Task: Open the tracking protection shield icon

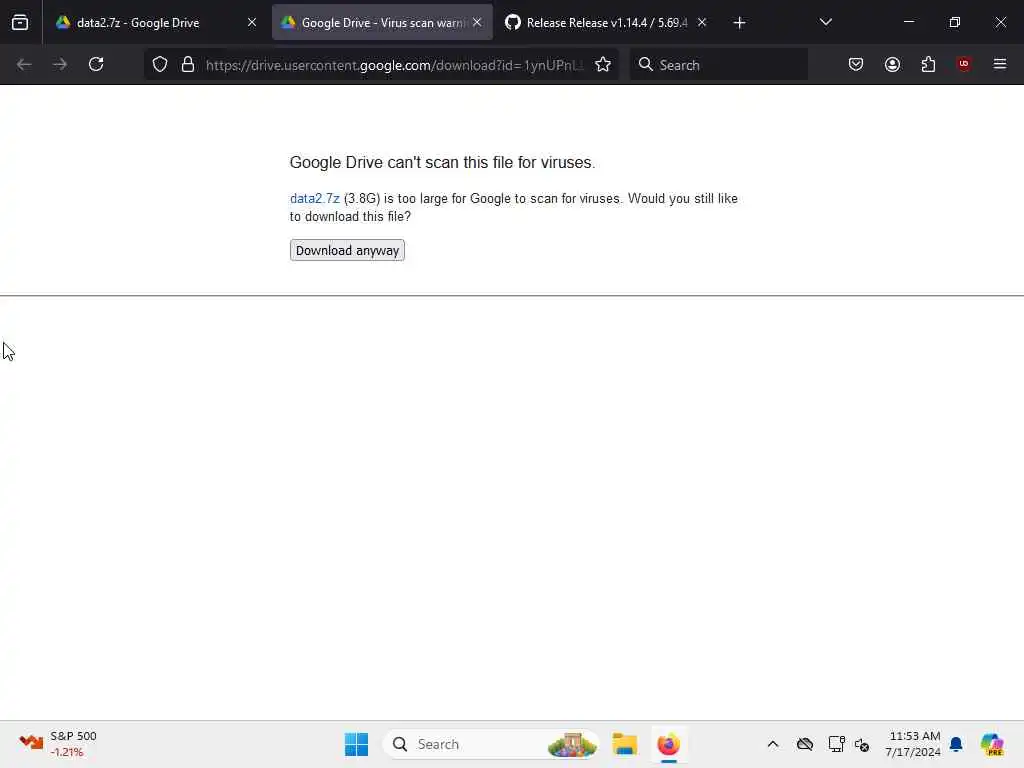Action: 160,64
